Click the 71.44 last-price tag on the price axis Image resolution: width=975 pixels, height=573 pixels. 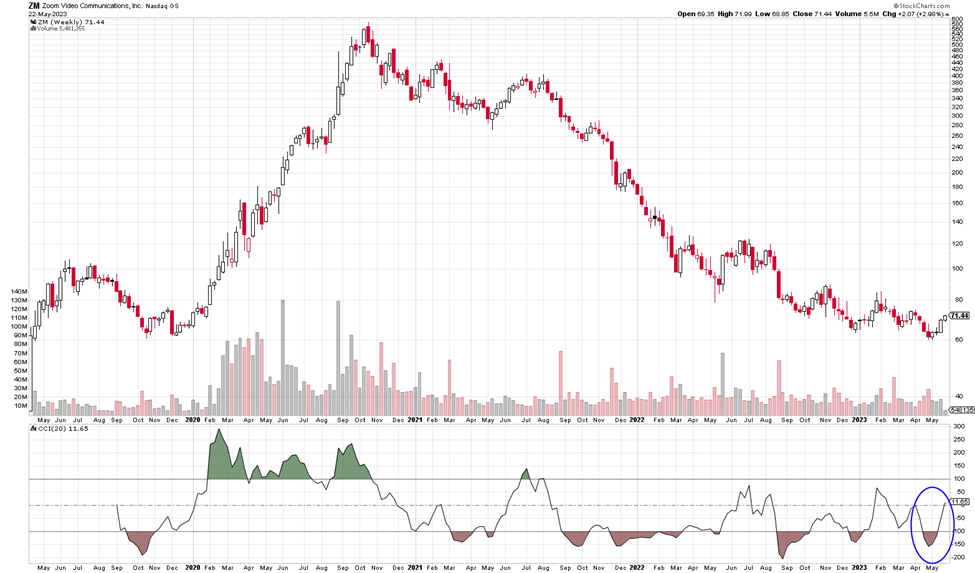coord(960,316)
